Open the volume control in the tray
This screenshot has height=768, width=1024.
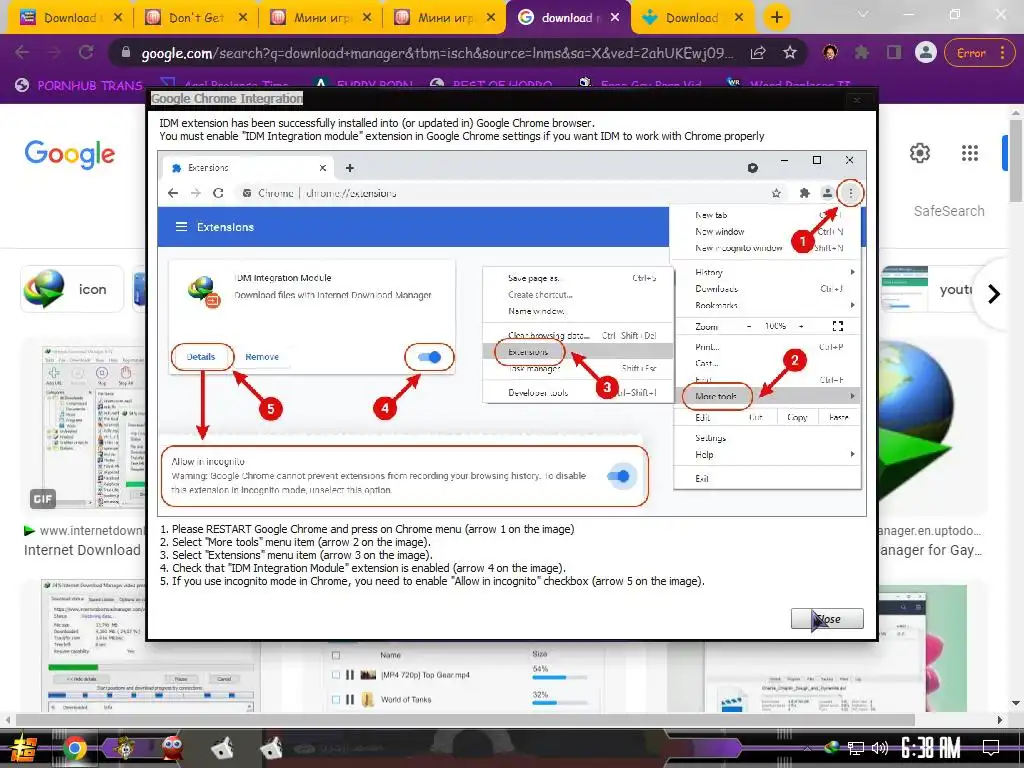(x=880, y=748)
